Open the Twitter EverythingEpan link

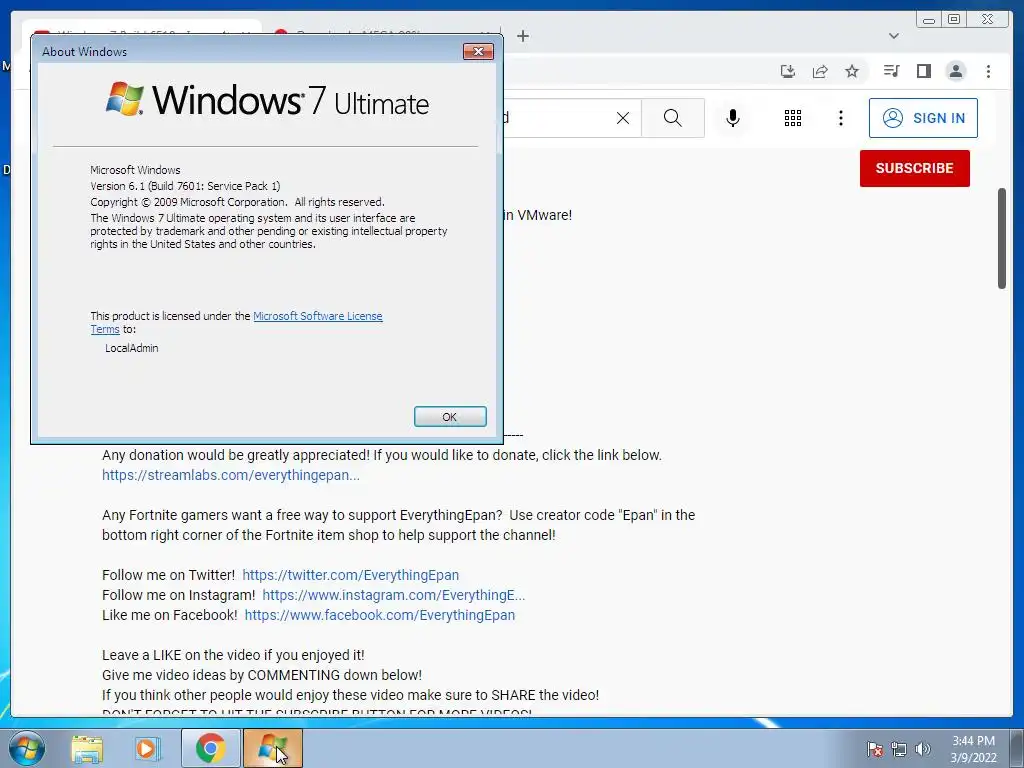point(351,575)
